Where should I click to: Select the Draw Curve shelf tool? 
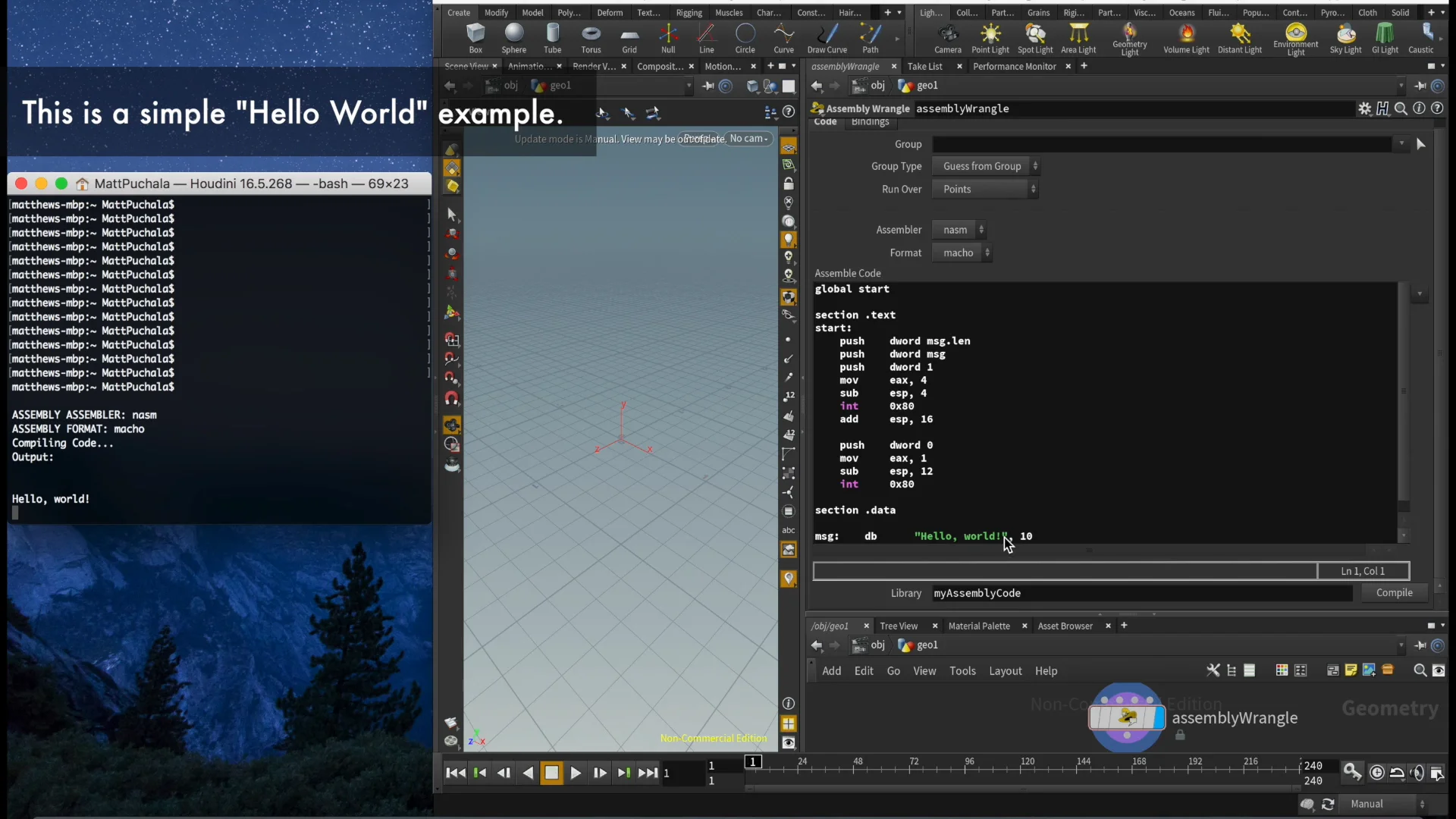pos(827,38)
